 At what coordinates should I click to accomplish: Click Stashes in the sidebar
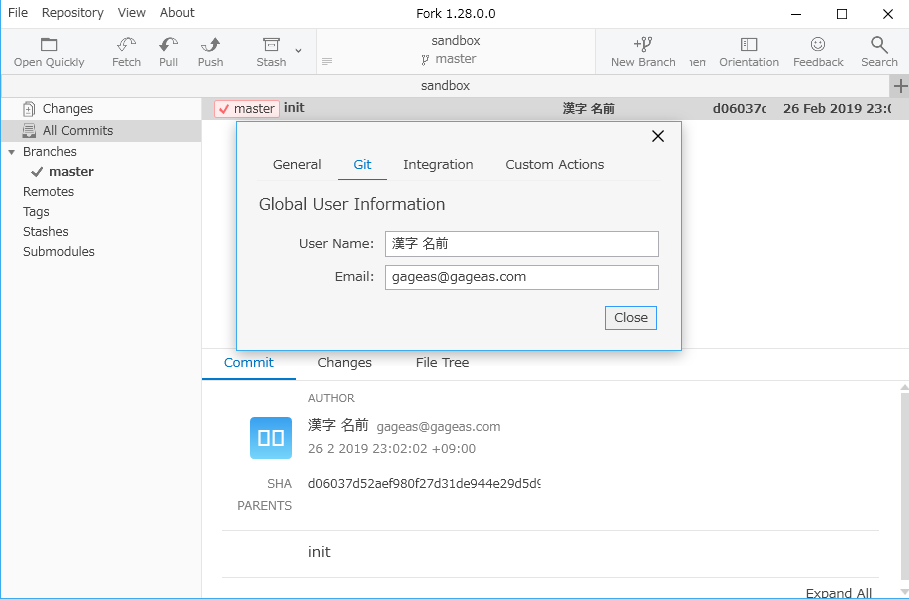click(x=46, y=231)
